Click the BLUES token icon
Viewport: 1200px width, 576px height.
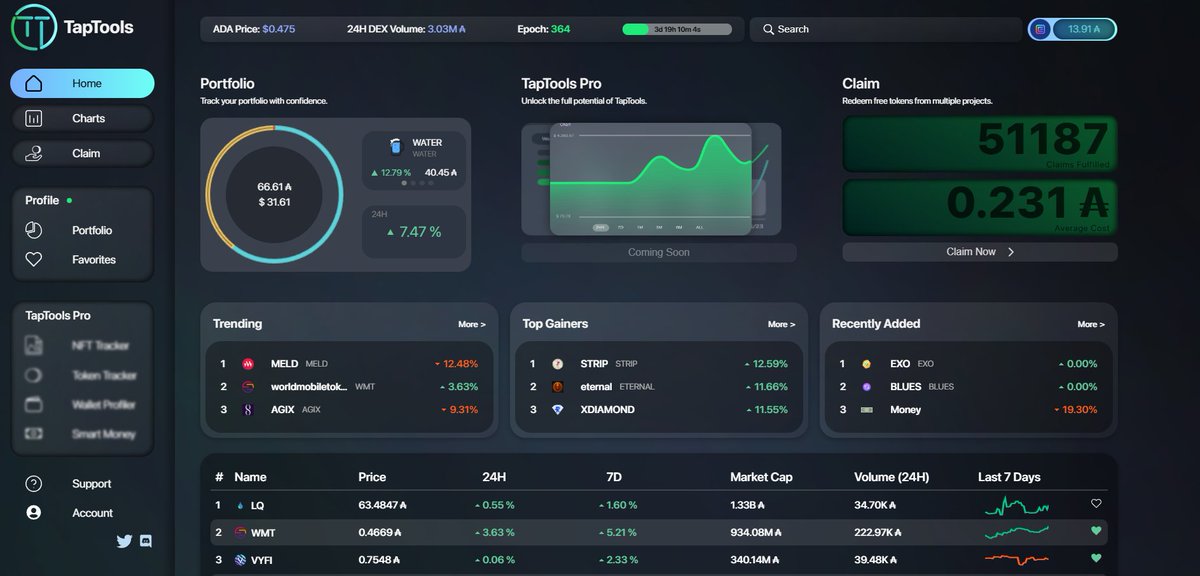(x=867, y=387)
